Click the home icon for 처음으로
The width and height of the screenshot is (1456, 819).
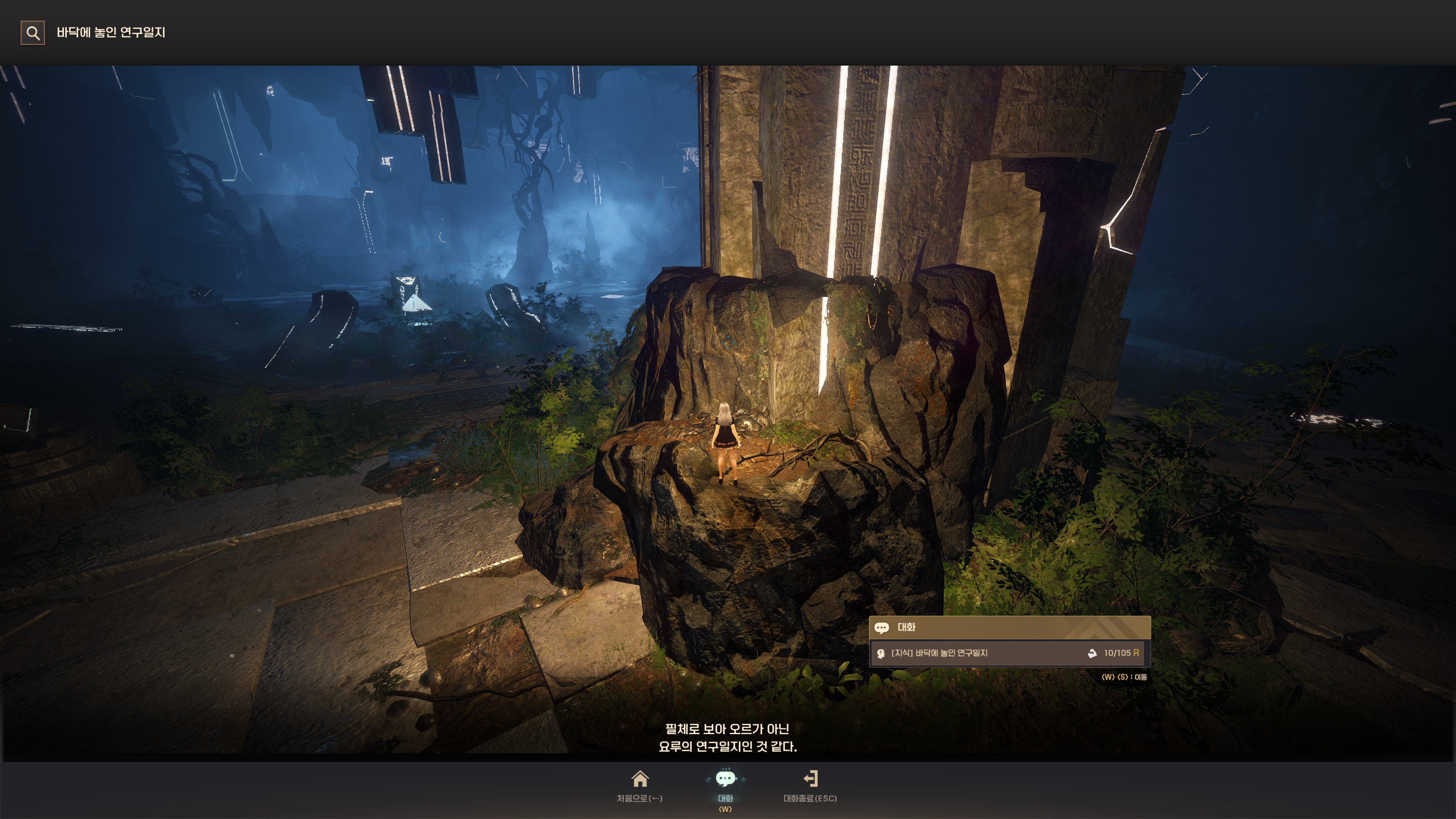pyautogui.click(x=640, y=779)
